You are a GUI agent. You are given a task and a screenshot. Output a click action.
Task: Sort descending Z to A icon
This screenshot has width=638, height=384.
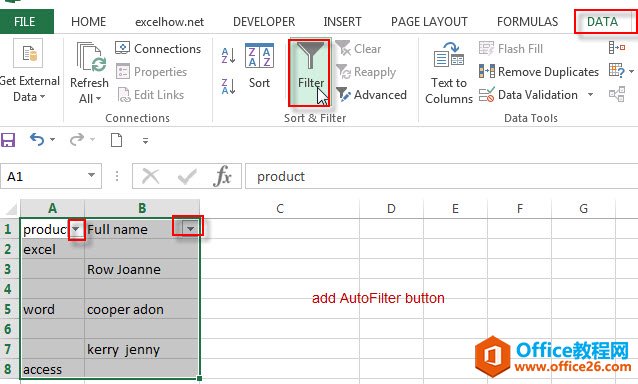pos(228,86)
